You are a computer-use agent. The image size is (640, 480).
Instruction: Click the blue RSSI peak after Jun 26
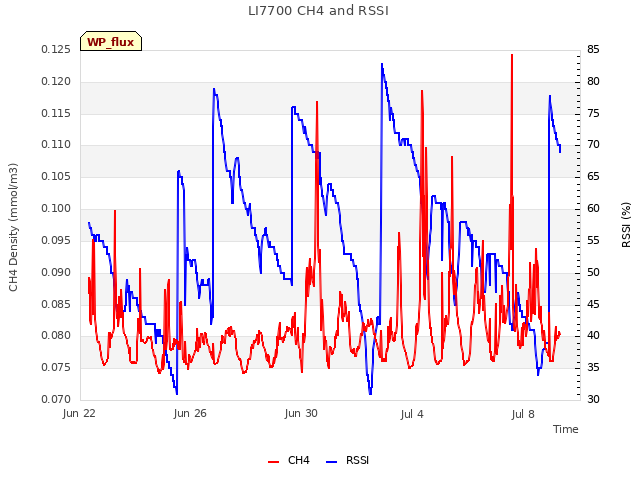click(x=214, y=89)
